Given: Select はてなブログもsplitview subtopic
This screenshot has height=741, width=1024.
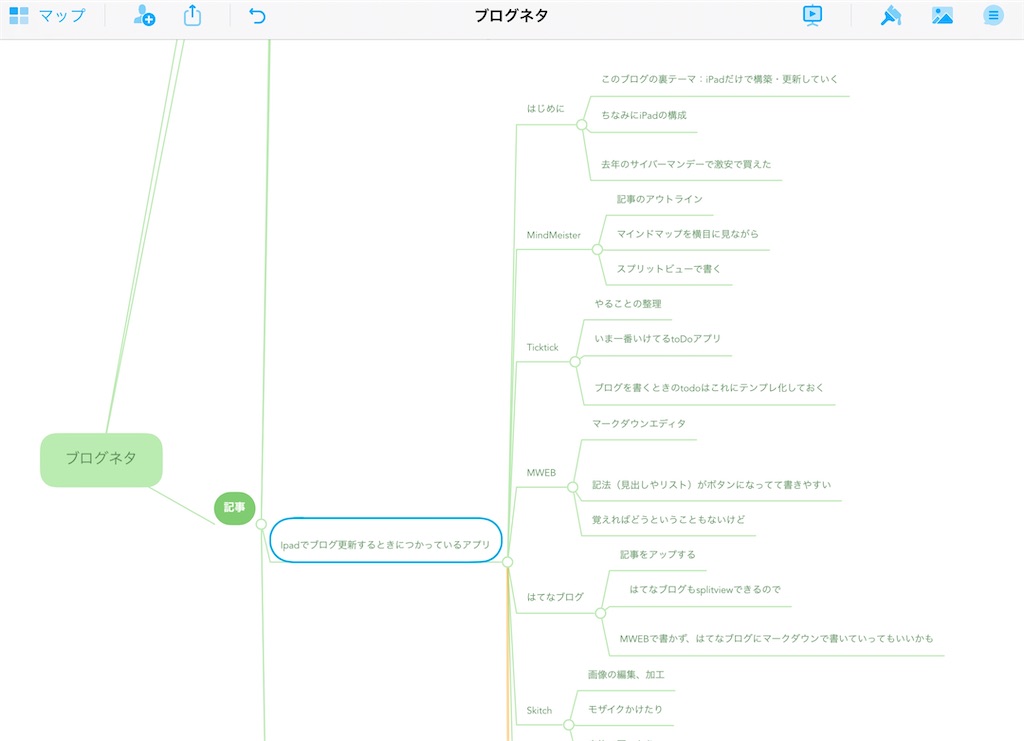Looking at the screenshot, I should tap(705, 589).
